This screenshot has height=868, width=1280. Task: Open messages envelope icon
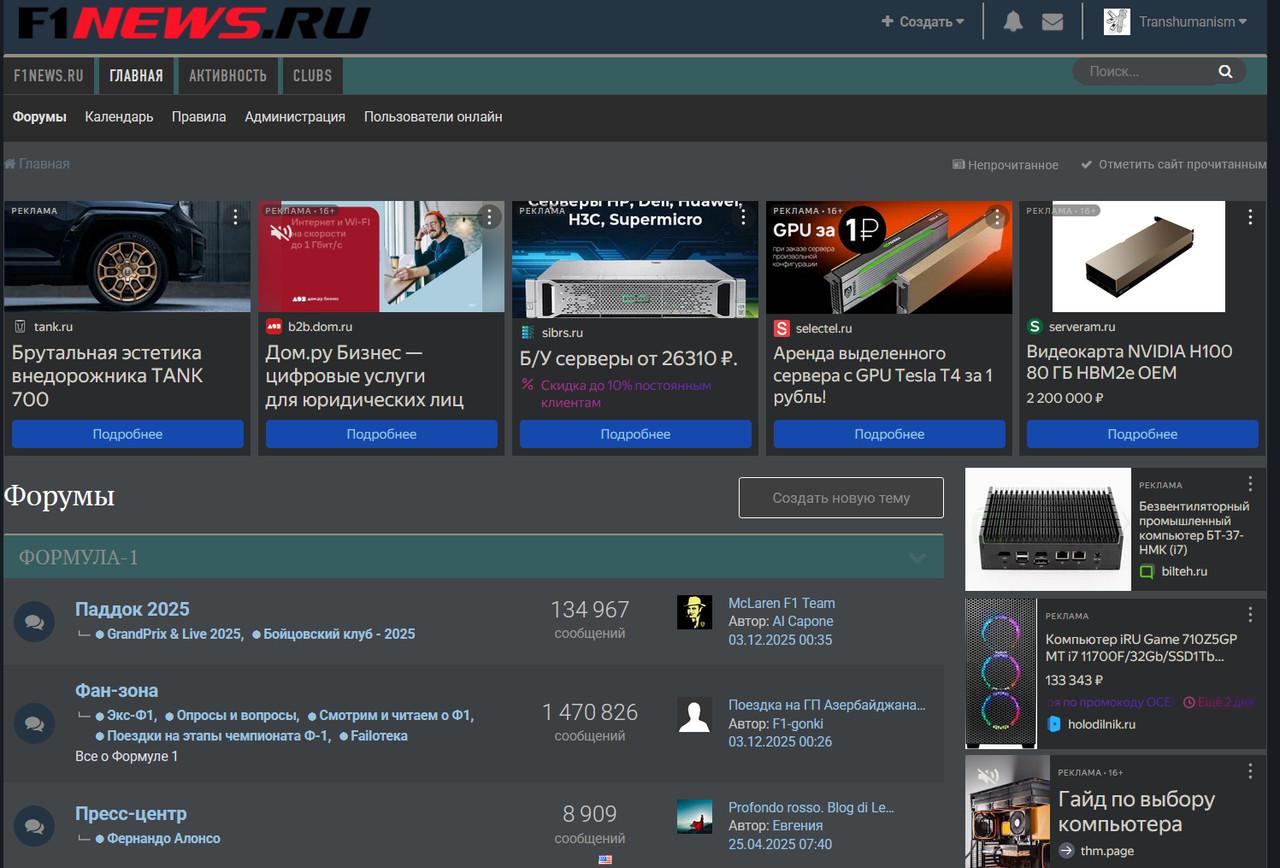point(1052,21)
